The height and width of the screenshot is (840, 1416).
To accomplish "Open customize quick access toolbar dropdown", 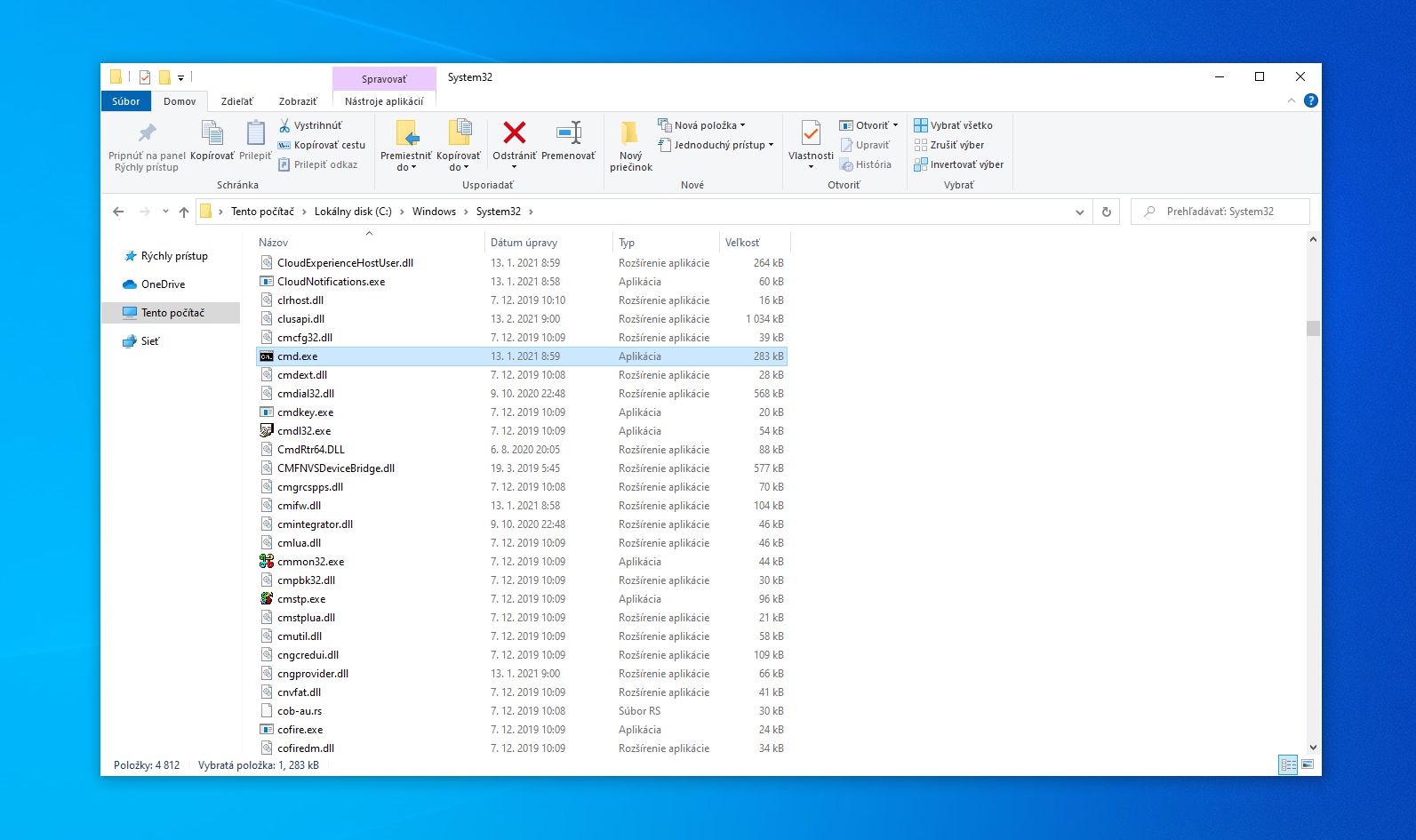I will pyautogui.click(x=180, y=77).
